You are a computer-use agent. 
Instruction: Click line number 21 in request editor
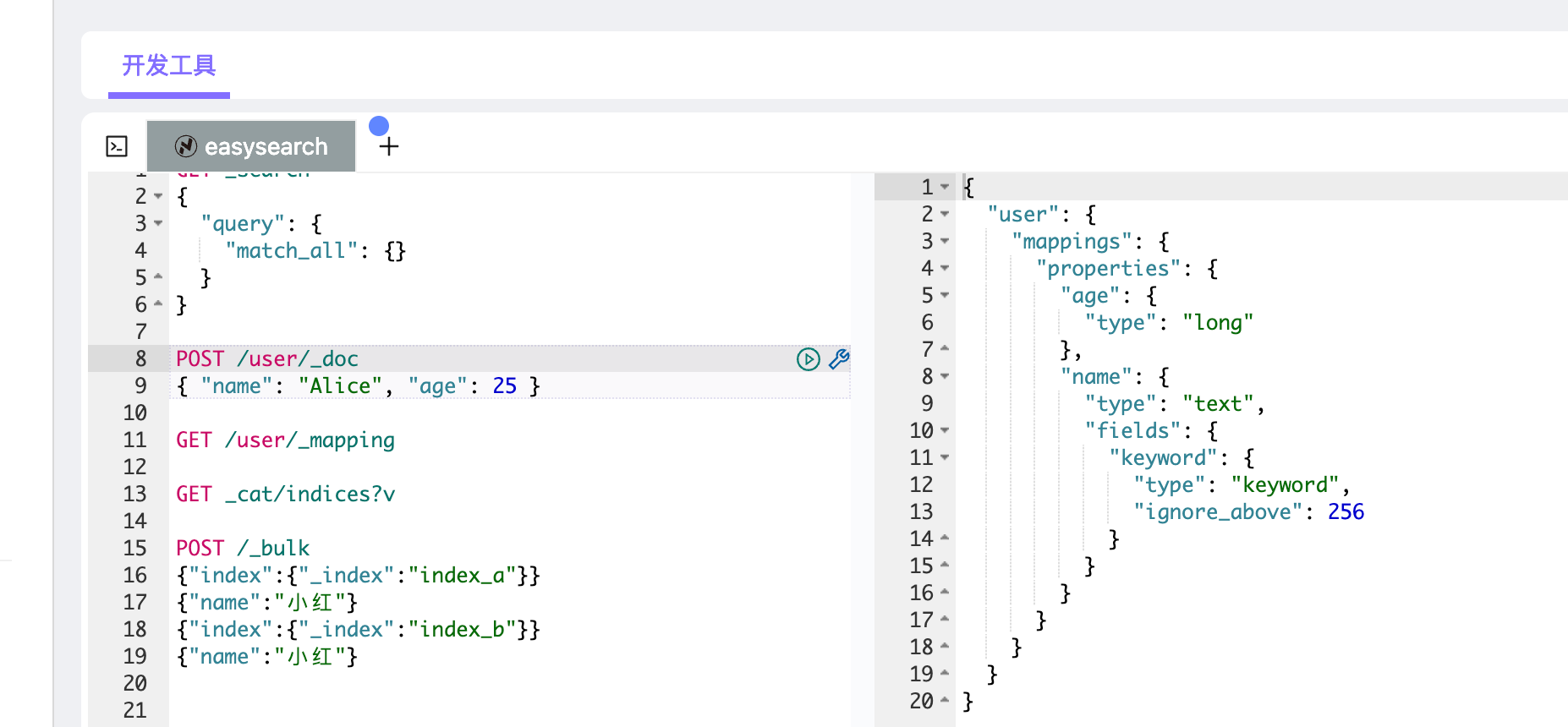[135, 711]
